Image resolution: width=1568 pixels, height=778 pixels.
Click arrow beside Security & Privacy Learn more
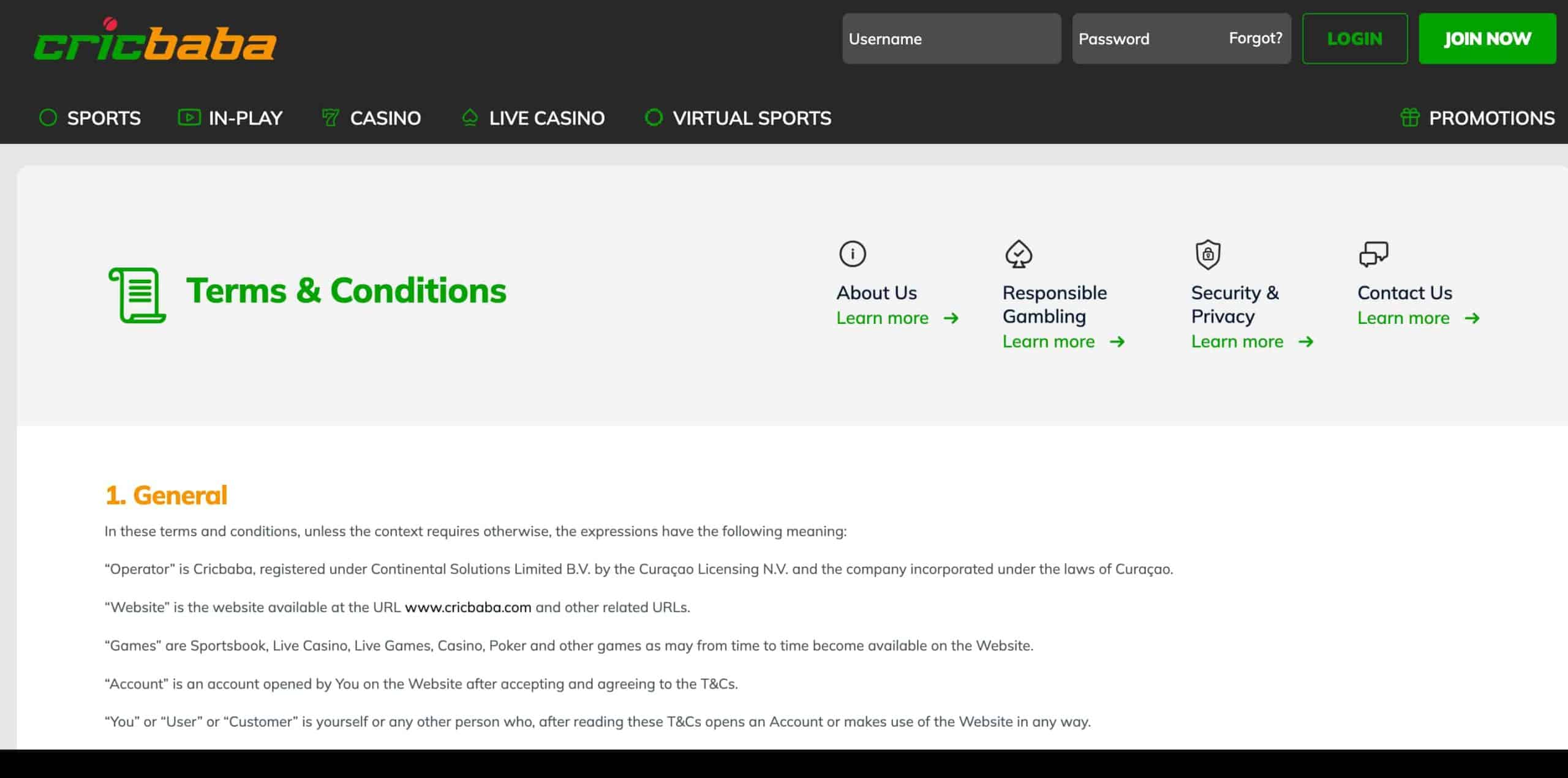click(1306, 342)
